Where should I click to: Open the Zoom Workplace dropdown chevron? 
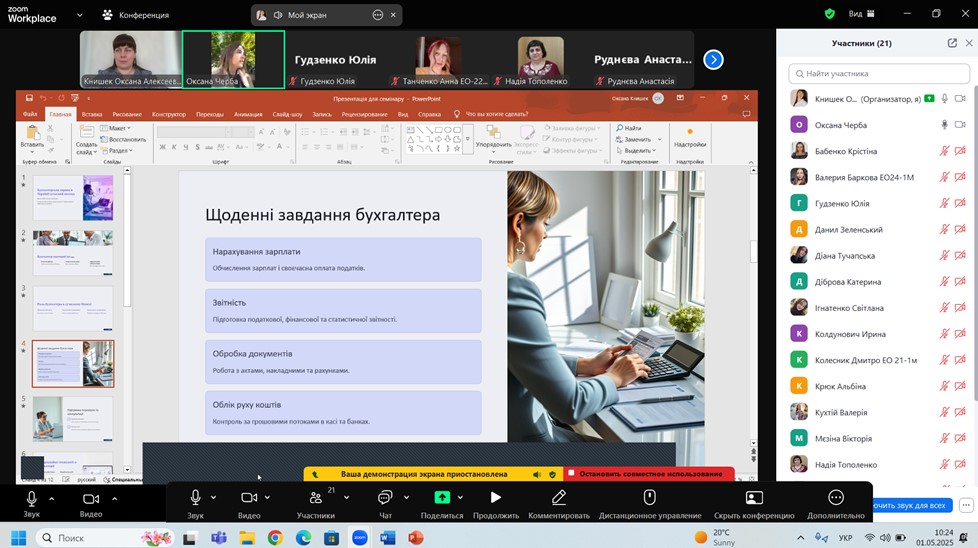[x=80, y=14]
